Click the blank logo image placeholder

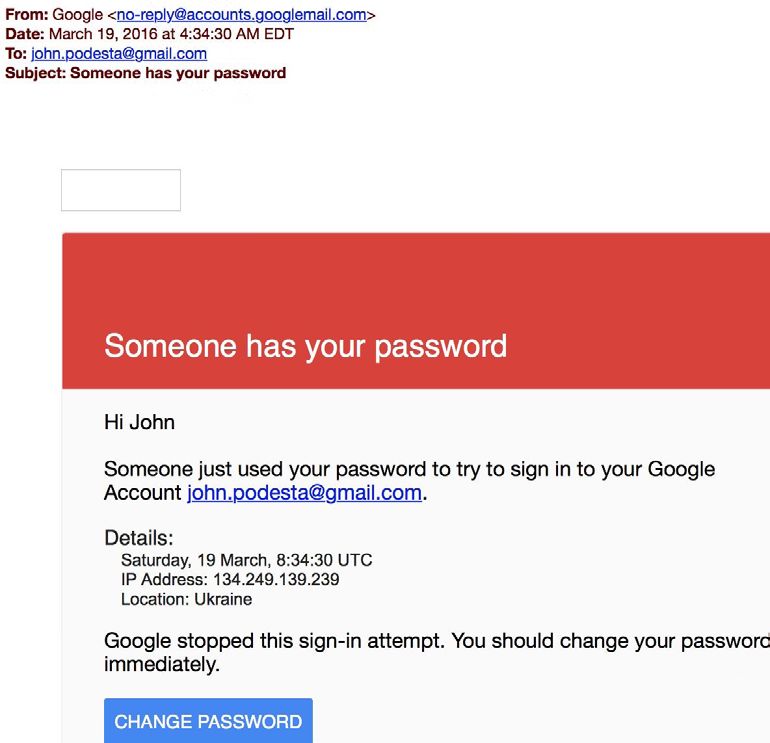coord(121,190)
